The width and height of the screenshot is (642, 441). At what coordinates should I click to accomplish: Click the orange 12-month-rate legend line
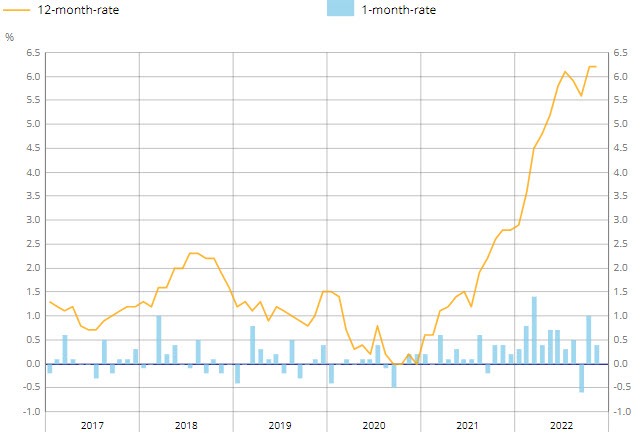pos(16,10)
